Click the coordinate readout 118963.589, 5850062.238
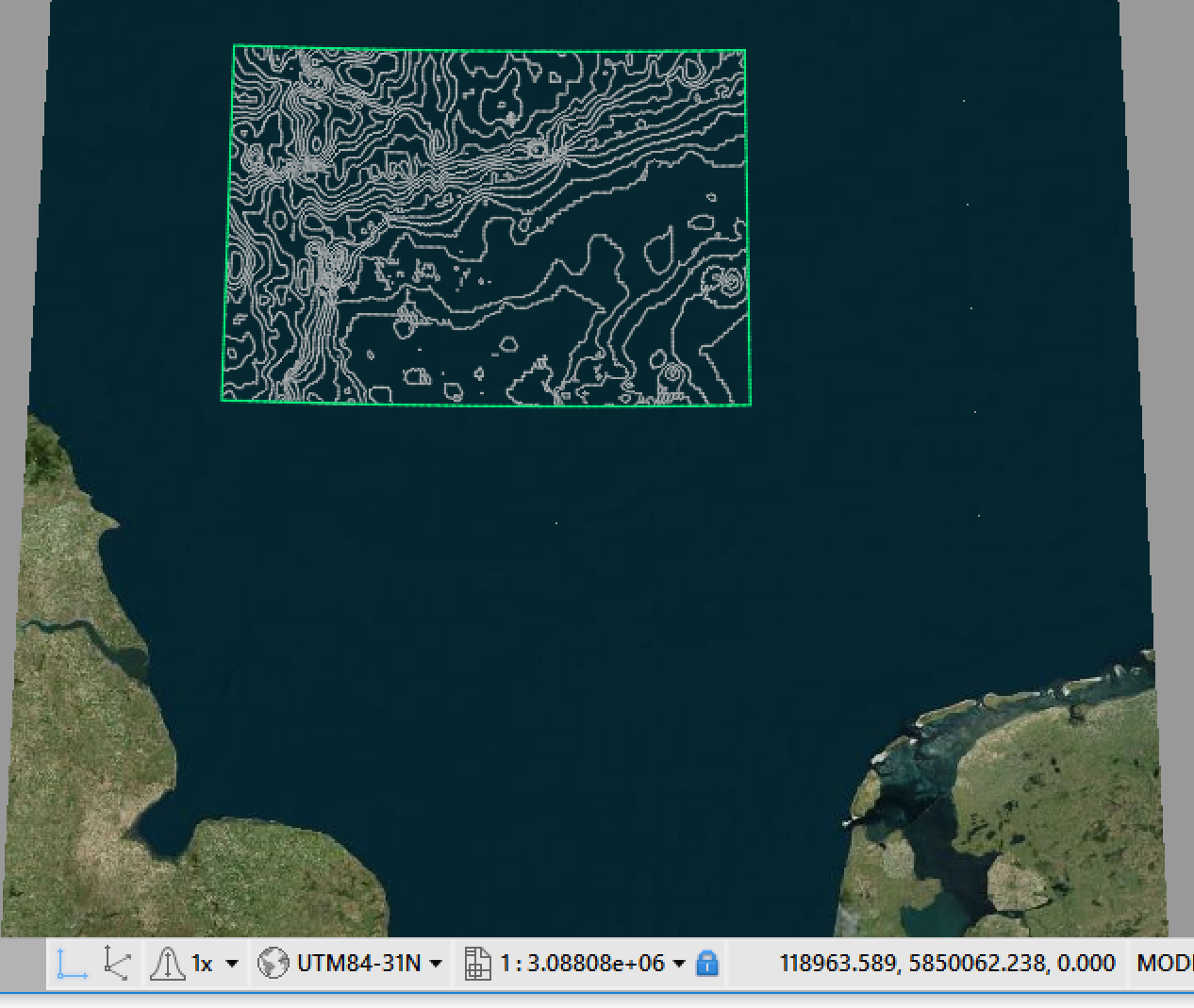The image size is (1194, 1008). pos(944,964)
